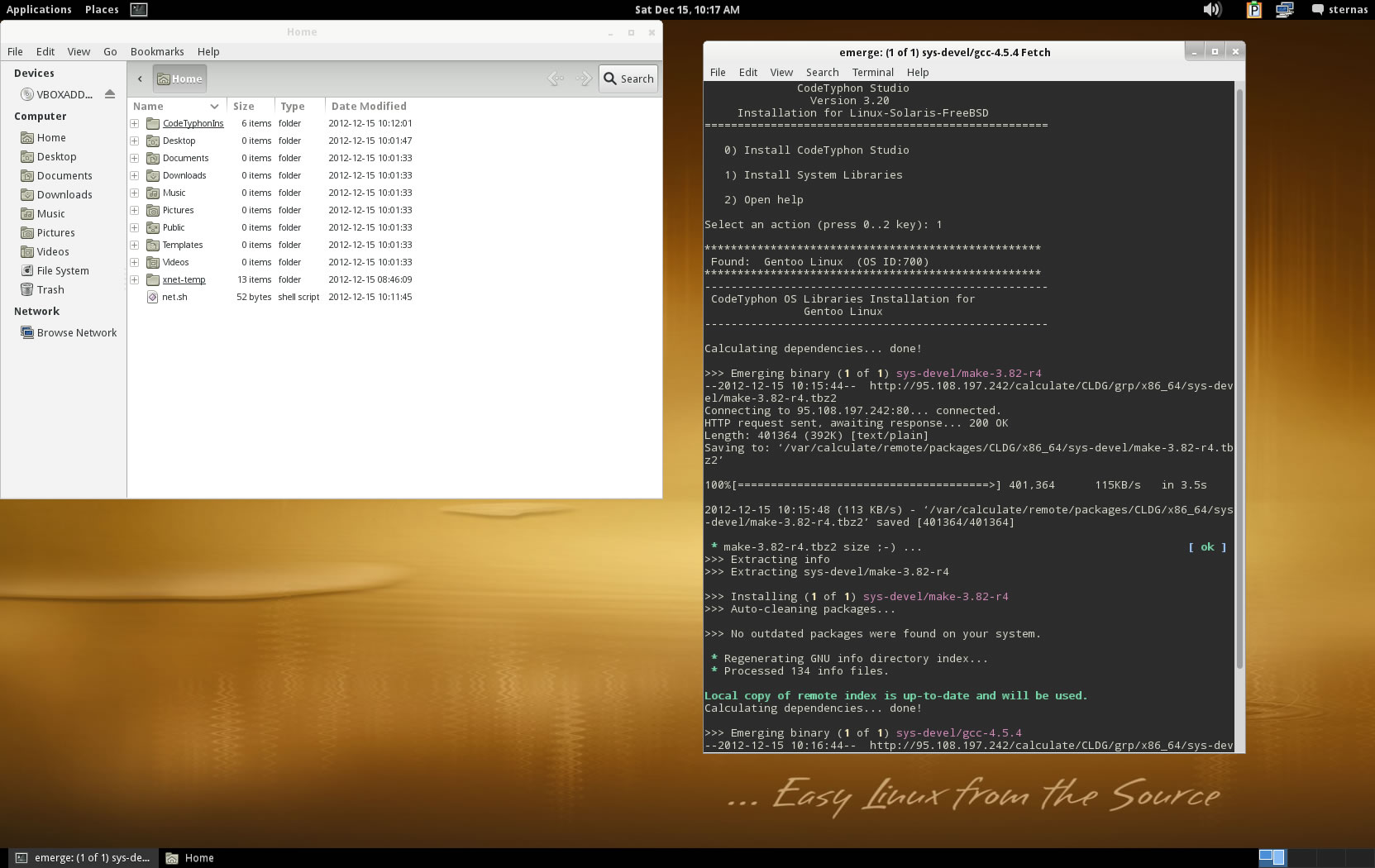Expand the Music folder row

[x=134, y=193]
